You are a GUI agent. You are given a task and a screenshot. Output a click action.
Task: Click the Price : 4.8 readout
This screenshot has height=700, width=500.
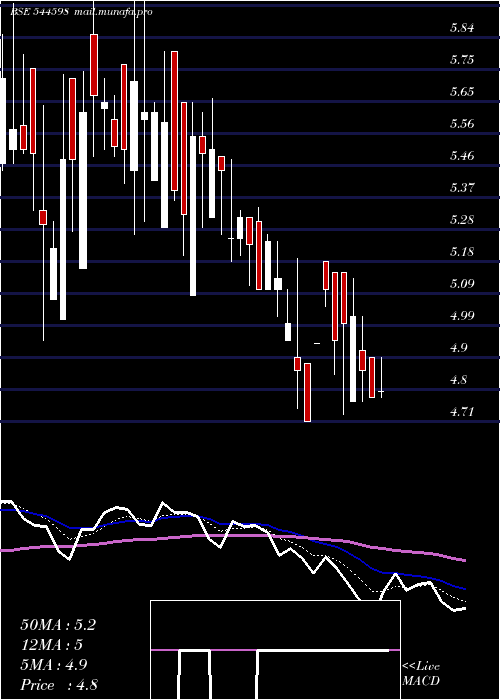tap(59, 685)
